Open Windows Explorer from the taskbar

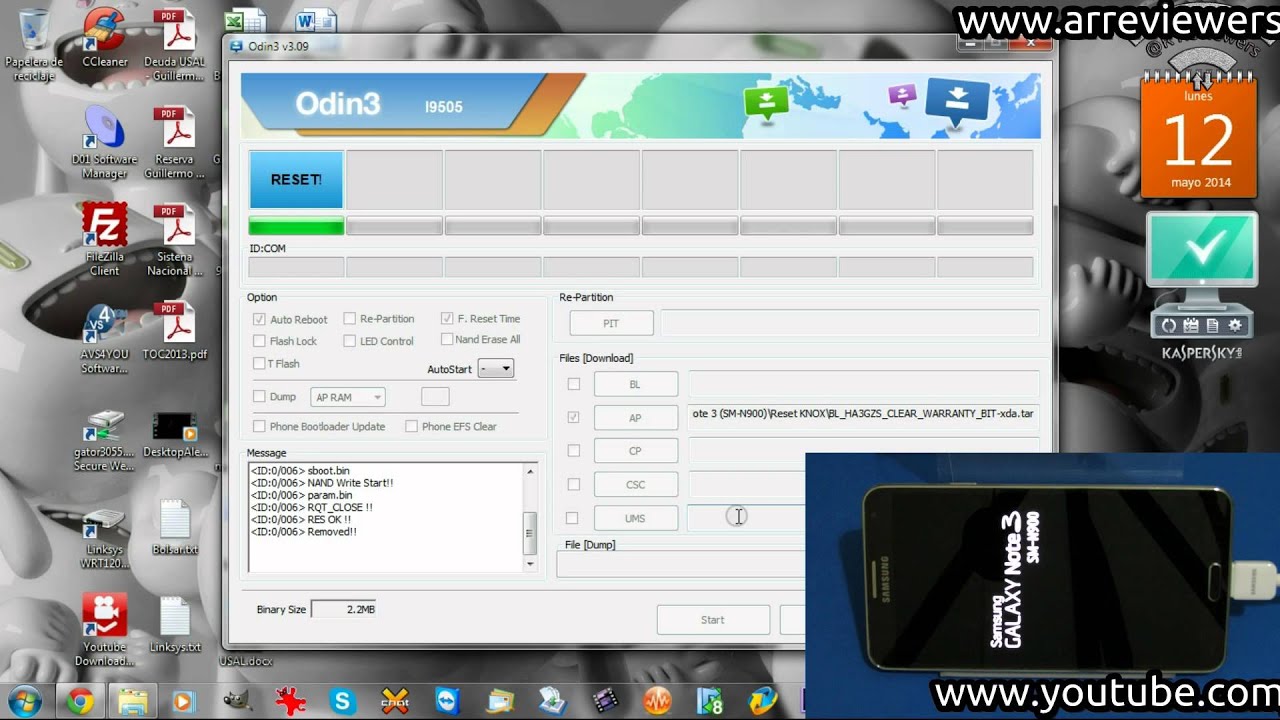(x=132, y=701)
